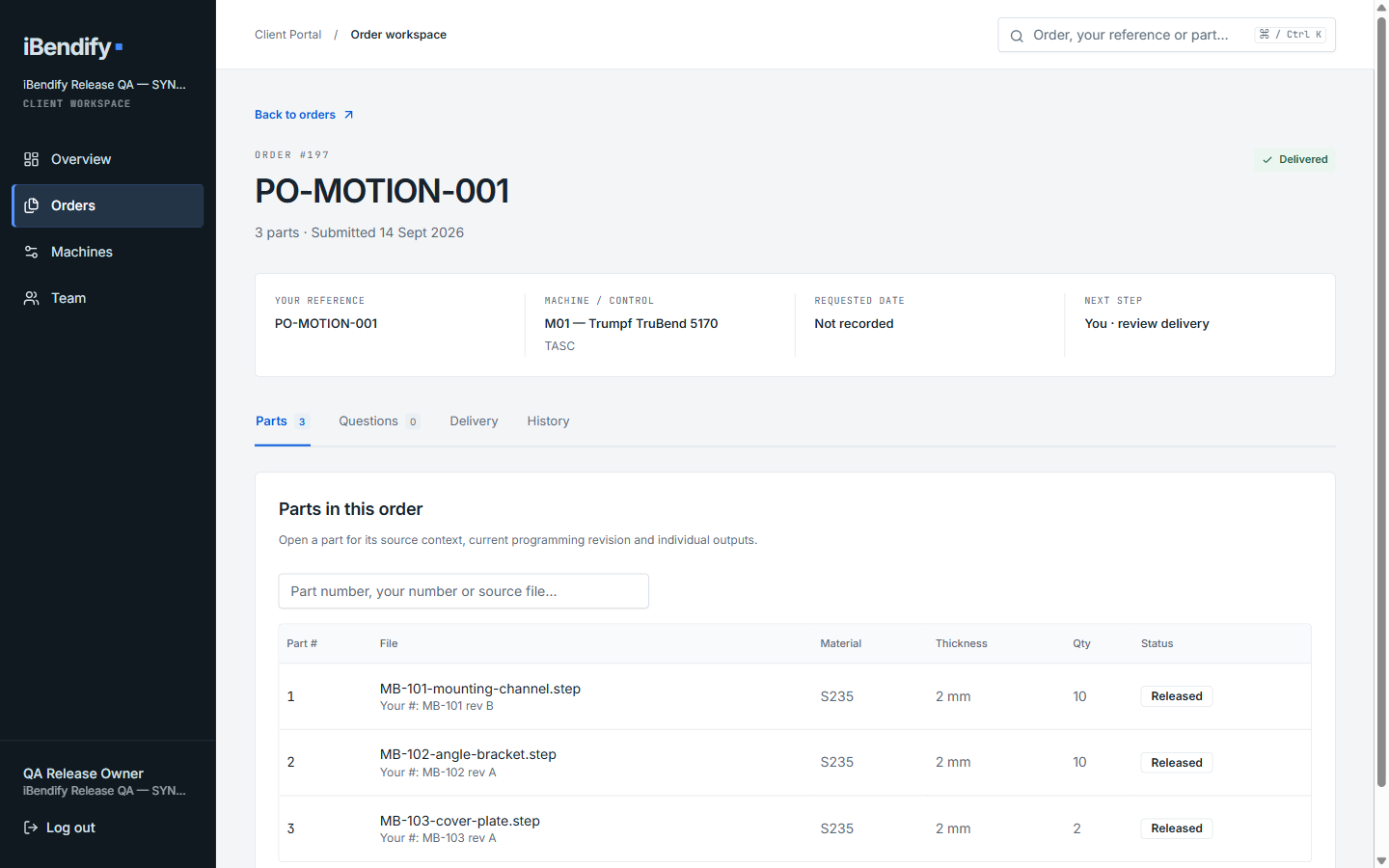Click the Machines sliders icon
Viewport: 1389px width, 868px height.
[x=32, y=252]
